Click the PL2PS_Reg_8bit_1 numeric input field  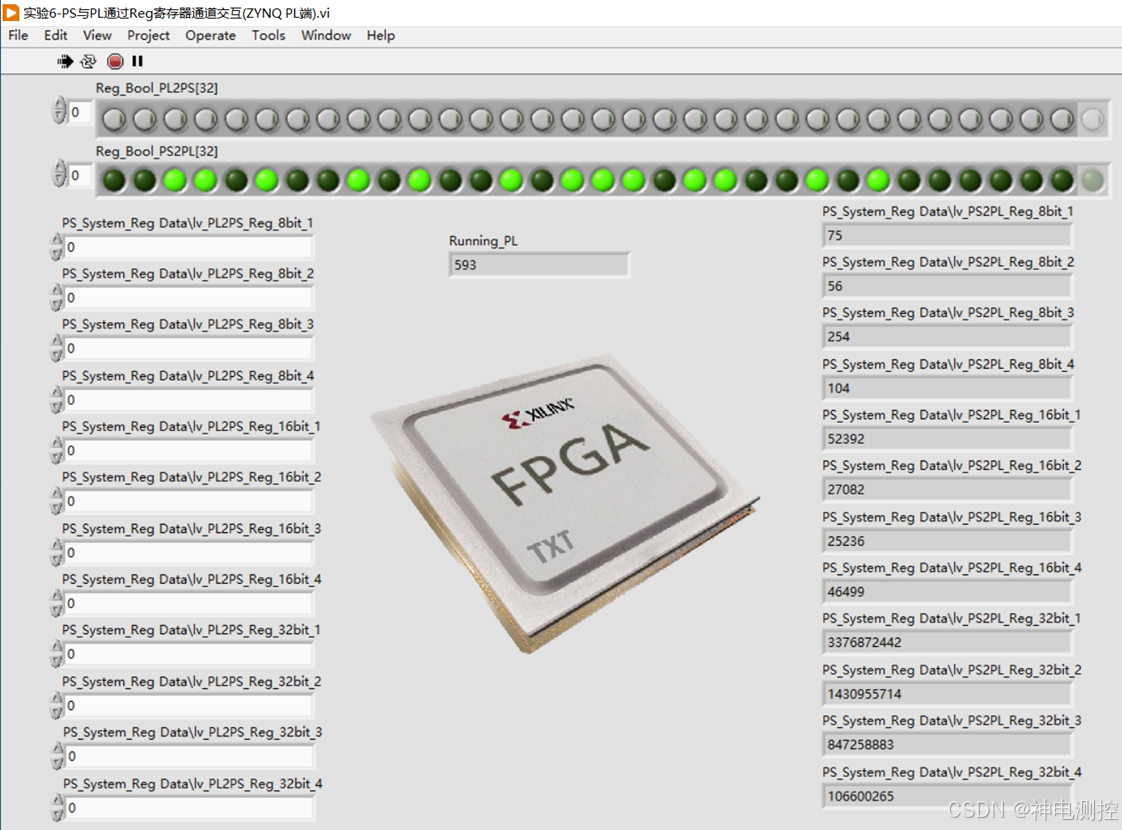coord(189,248)
